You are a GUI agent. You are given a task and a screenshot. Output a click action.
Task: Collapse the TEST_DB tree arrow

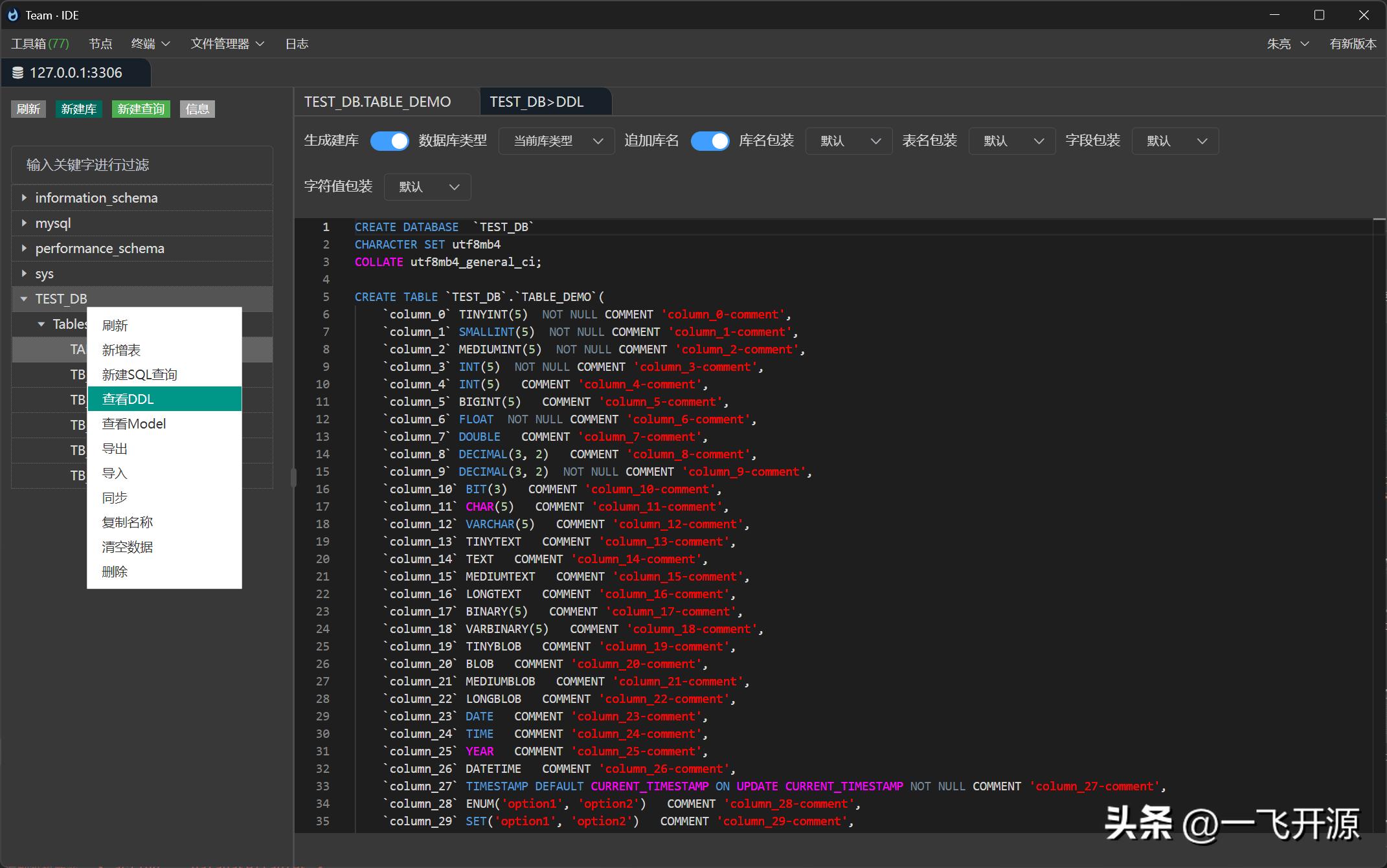(x=24, y=298)
